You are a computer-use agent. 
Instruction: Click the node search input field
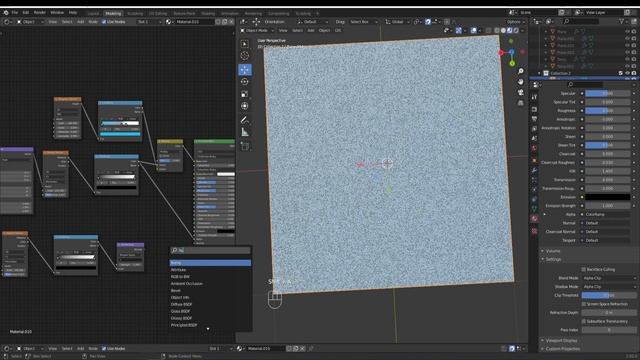pyautogui.click(x=210, y=250)
